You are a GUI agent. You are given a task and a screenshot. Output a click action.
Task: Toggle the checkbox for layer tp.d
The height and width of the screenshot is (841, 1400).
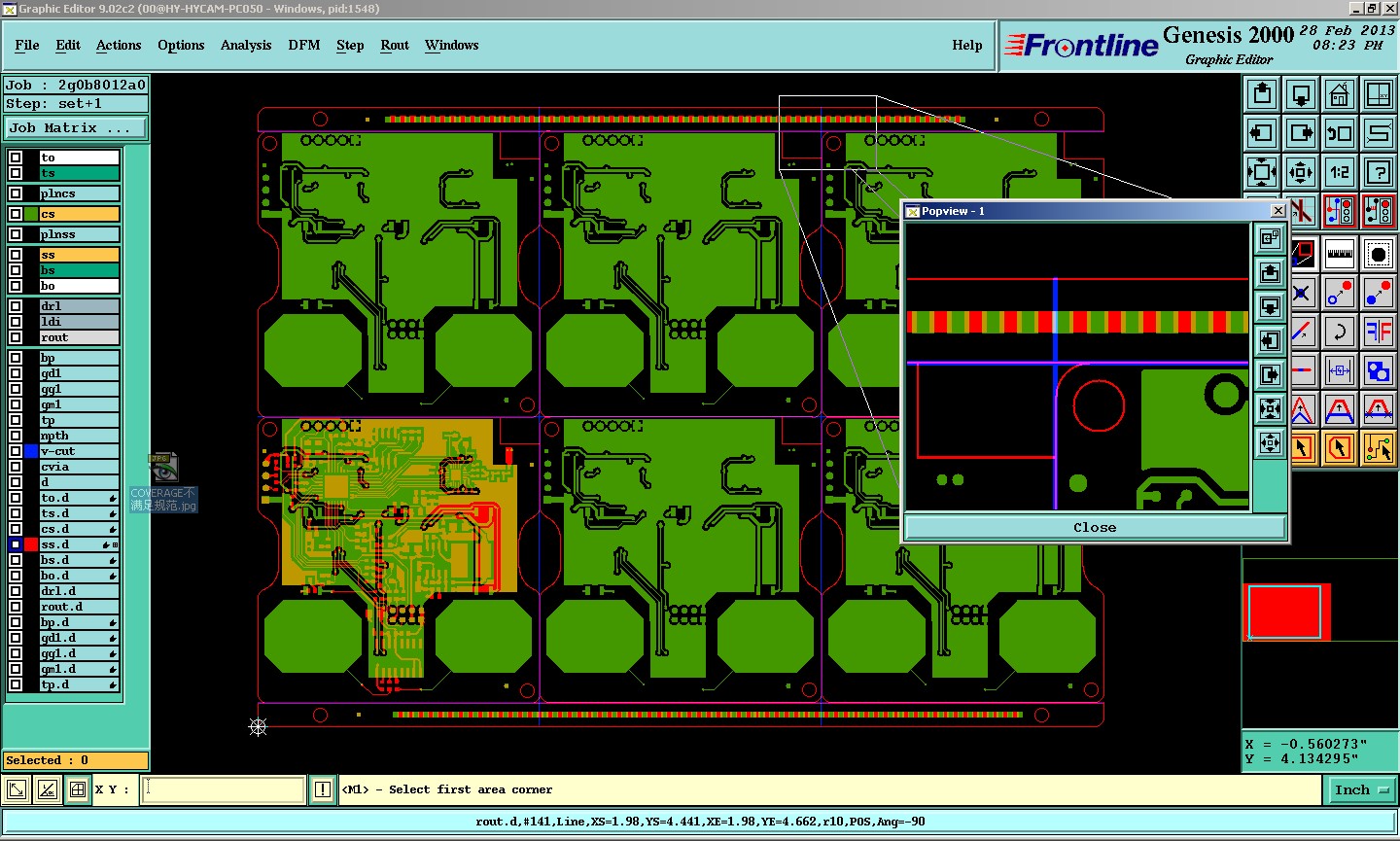(x=16, y=684)
